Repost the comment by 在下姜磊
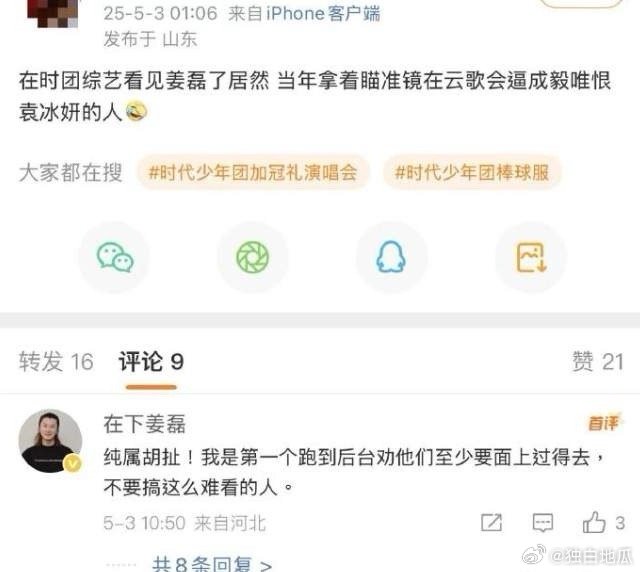640x572 pixels. pos(491,523)
